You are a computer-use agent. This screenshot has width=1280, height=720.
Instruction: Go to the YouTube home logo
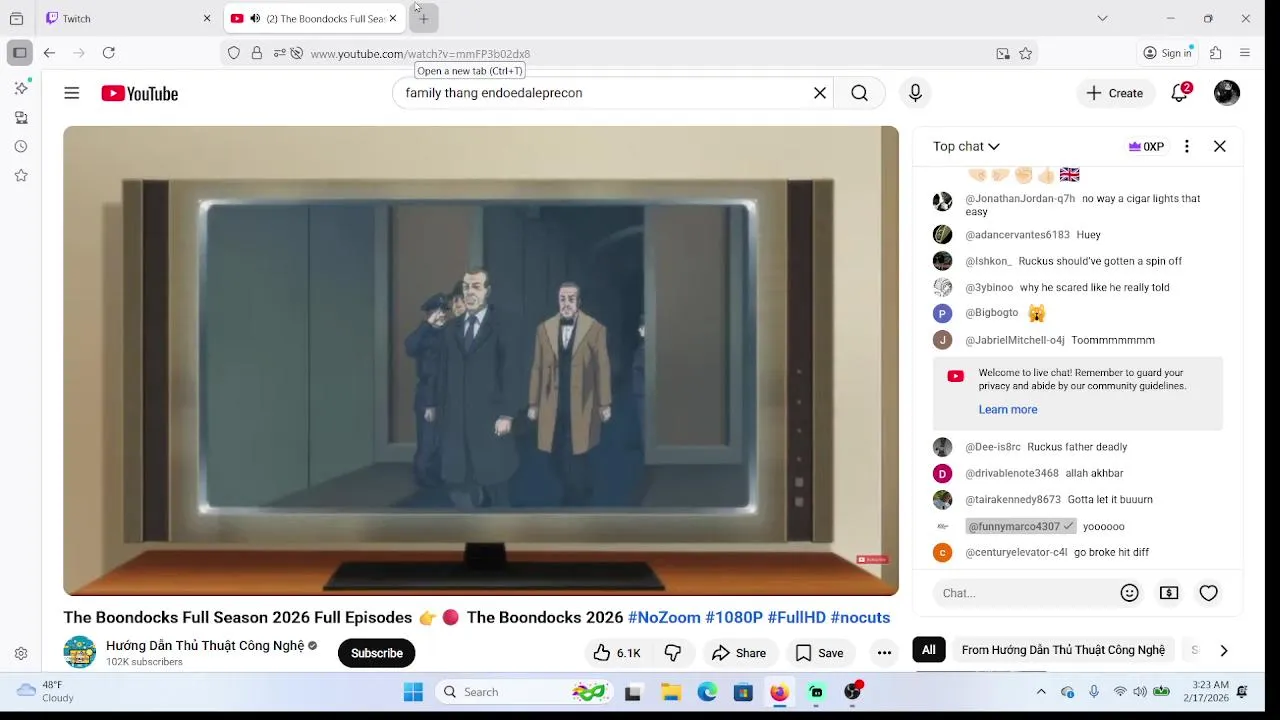[x=139, y=93]
